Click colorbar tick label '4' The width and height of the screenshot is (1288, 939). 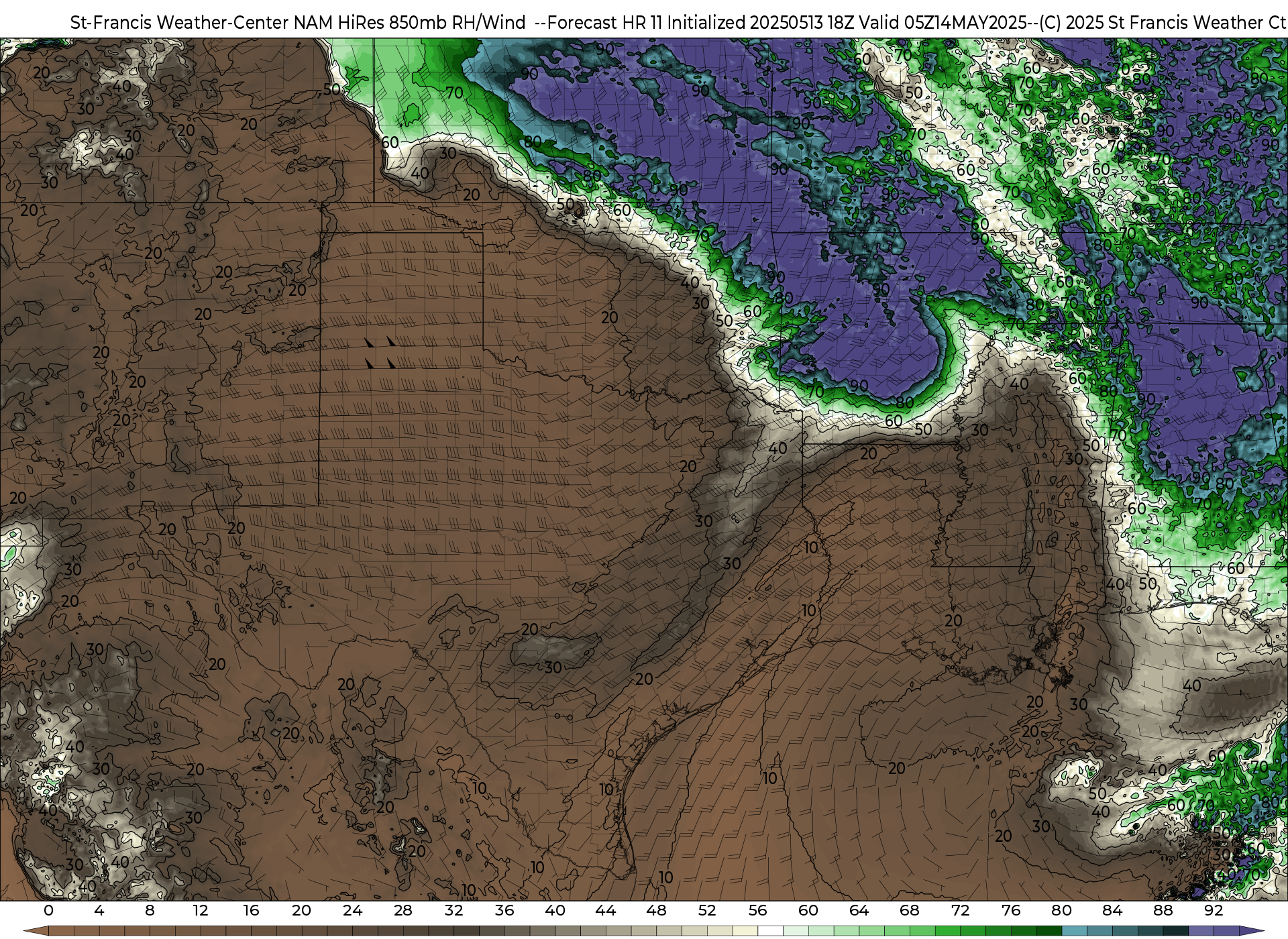click(99, 910)
